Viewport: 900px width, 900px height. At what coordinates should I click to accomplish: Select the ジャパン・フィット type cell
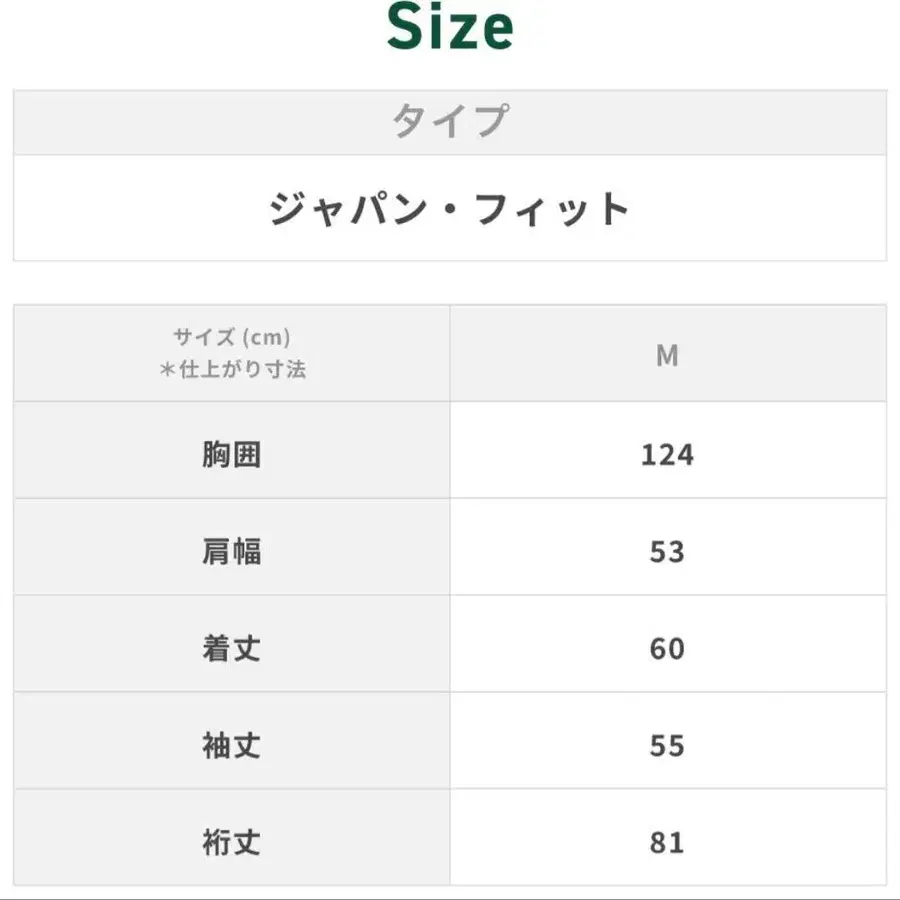coord(450,209)
